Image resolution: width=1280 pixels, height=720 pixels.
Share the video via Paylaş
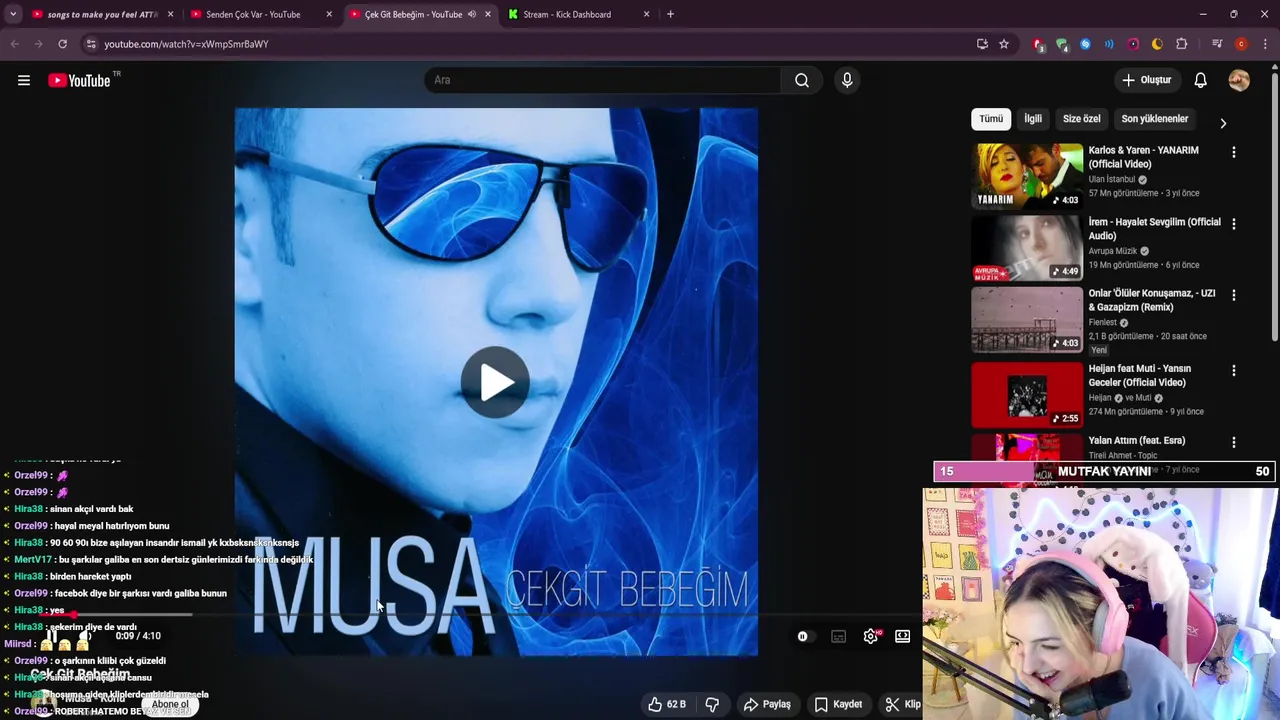pos(767,704)
